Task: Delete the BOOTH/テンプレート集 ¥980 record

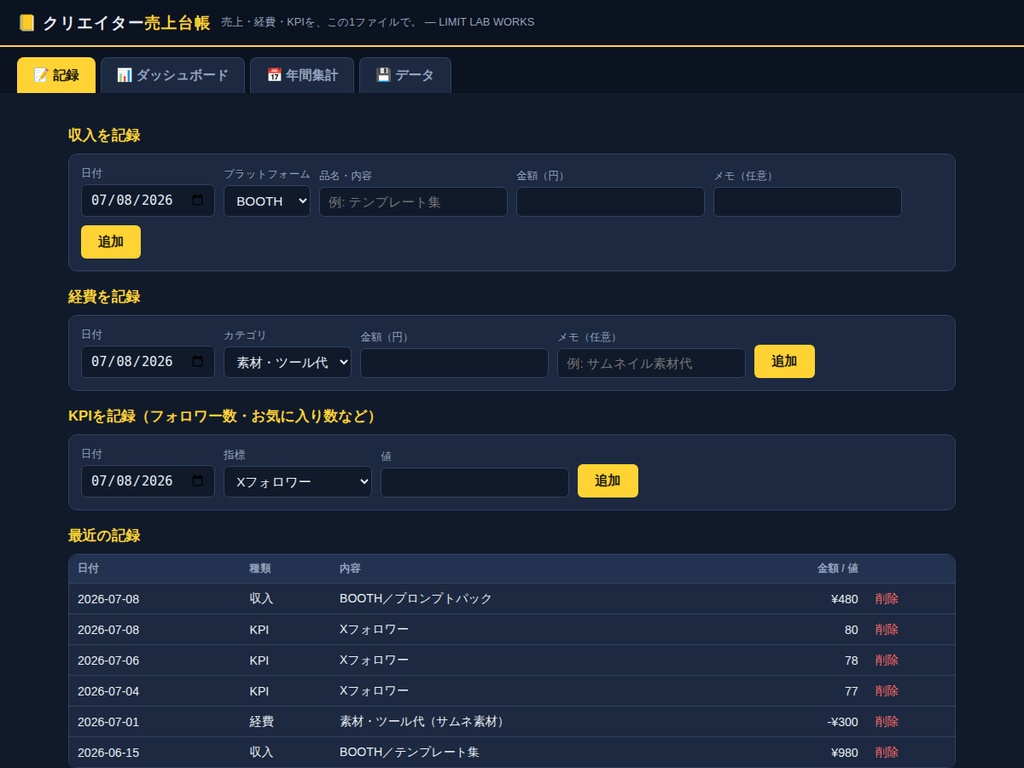Action: [886, 752]
